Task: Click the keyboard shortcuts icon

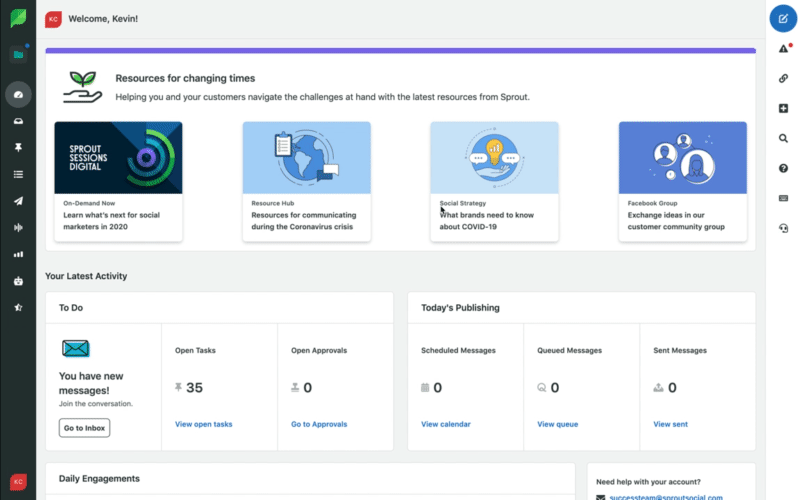Action: pyautogui.click(x=783, y=198)
